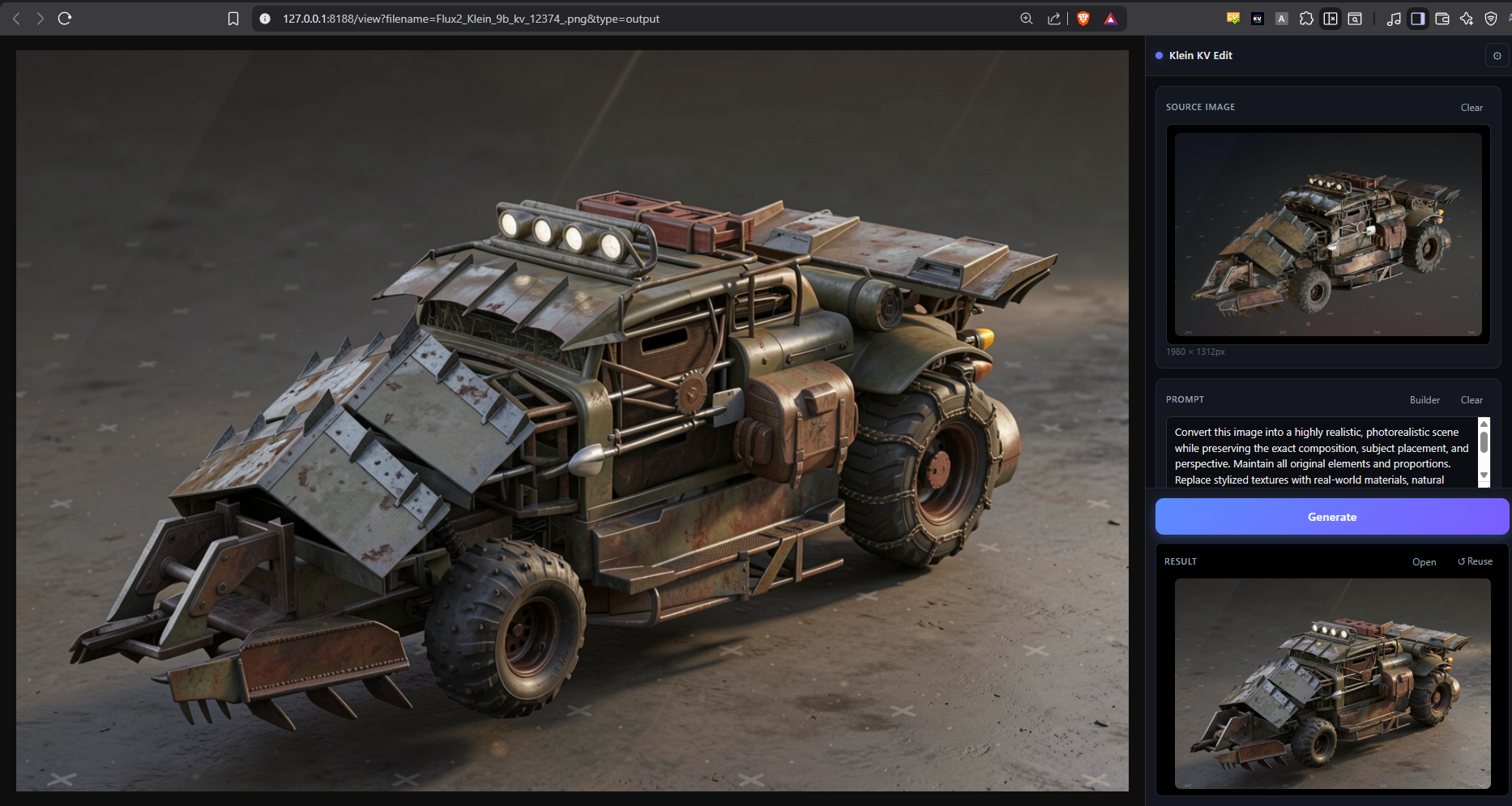
Task: Click the Brave Wallet icon
Action: pyautogui.click(x=1442, y=19)
